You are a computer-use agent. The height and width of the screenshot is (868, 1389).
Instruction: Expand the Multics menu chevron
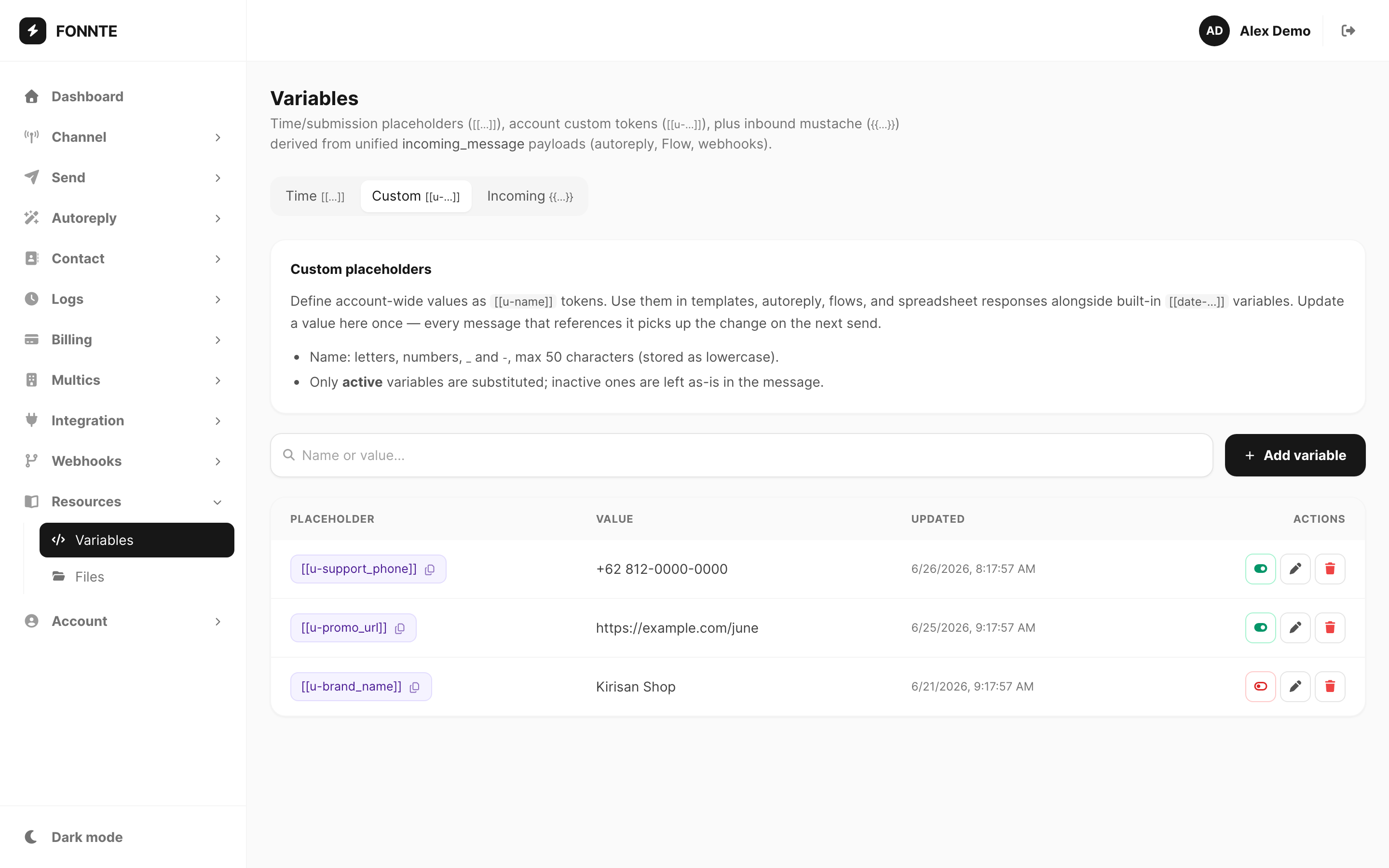[218, 380]
